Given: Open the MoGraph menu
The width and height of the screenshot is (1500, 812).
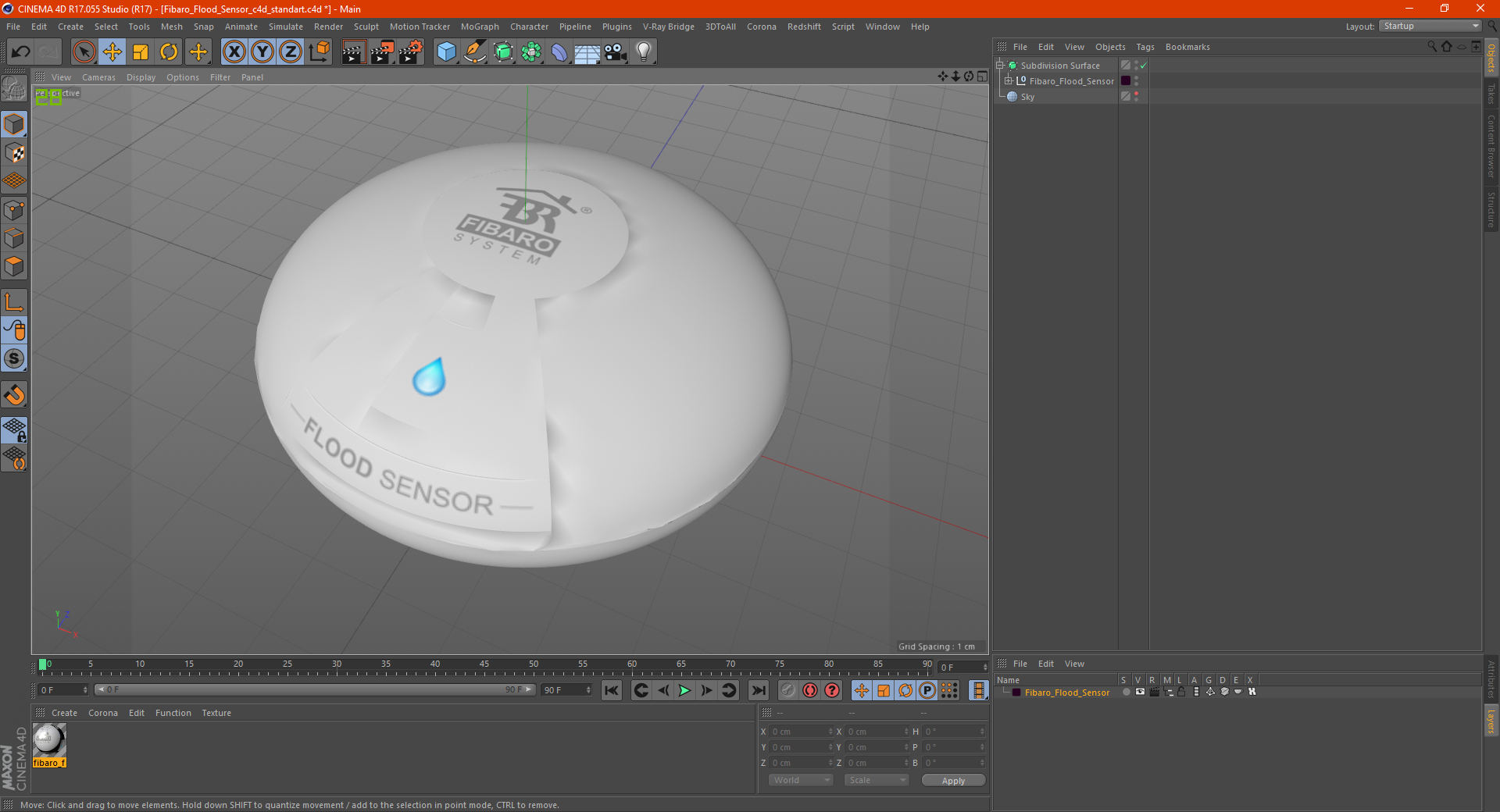Looking at the screenshot, I should tap(480, 27).
